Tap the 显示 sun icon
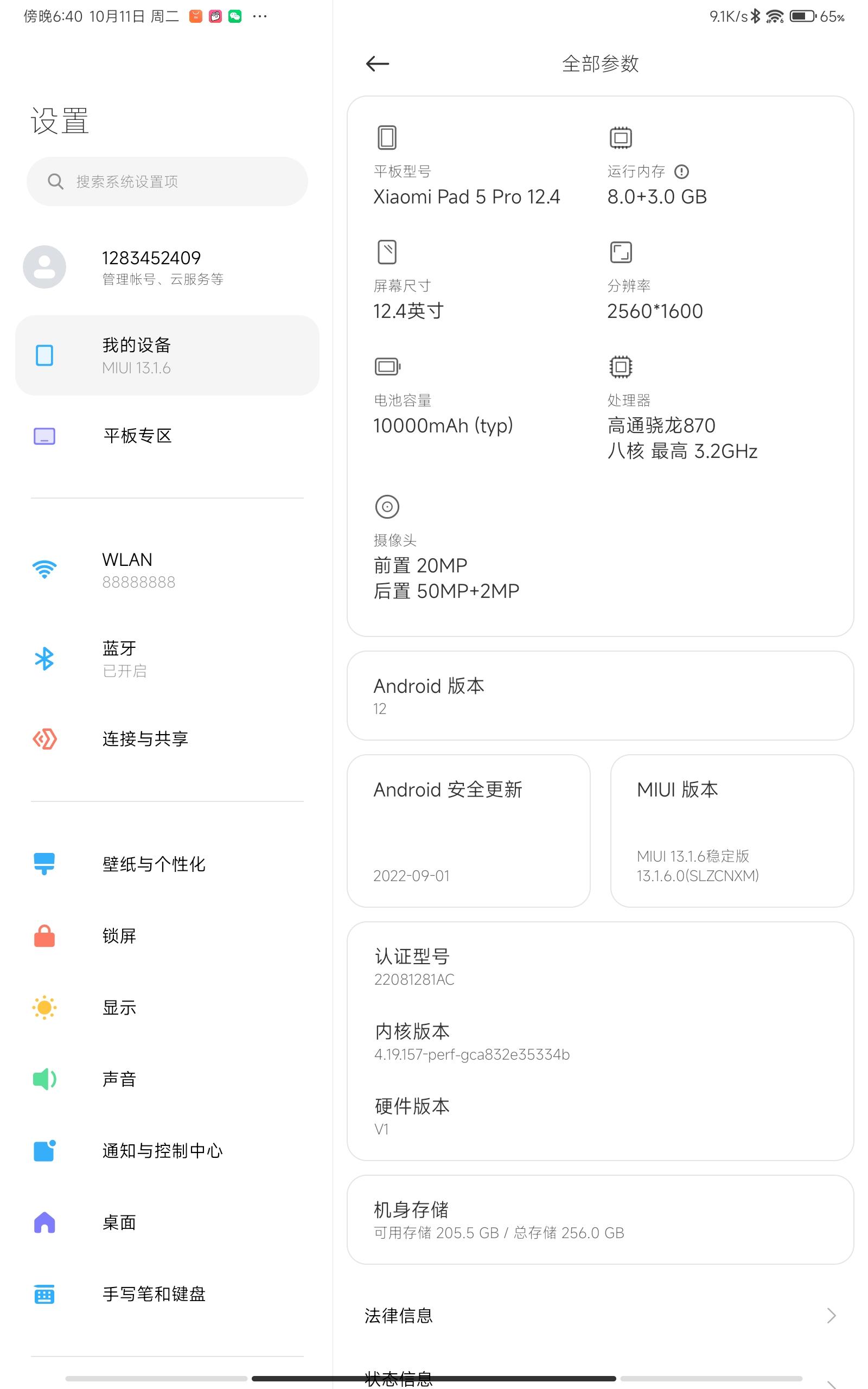 coord(44,1008)
